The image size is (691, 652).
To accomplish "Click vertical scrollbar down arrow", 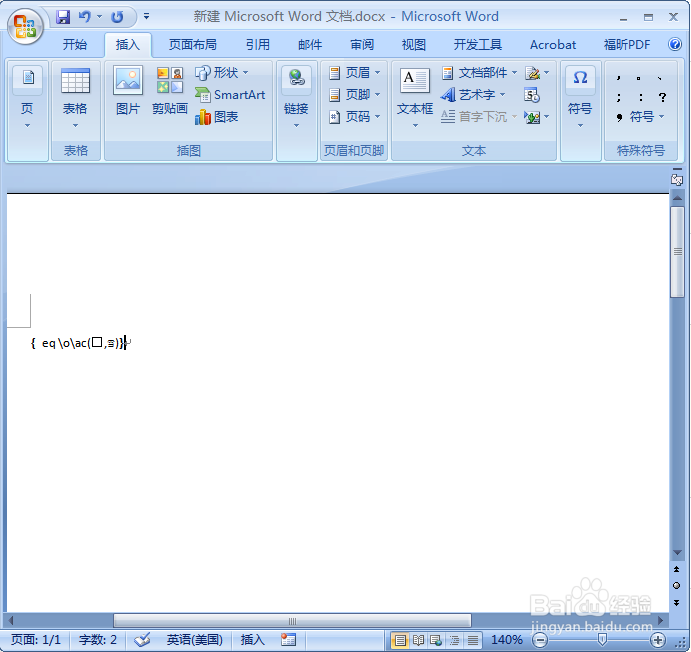I will click(677, 552).
